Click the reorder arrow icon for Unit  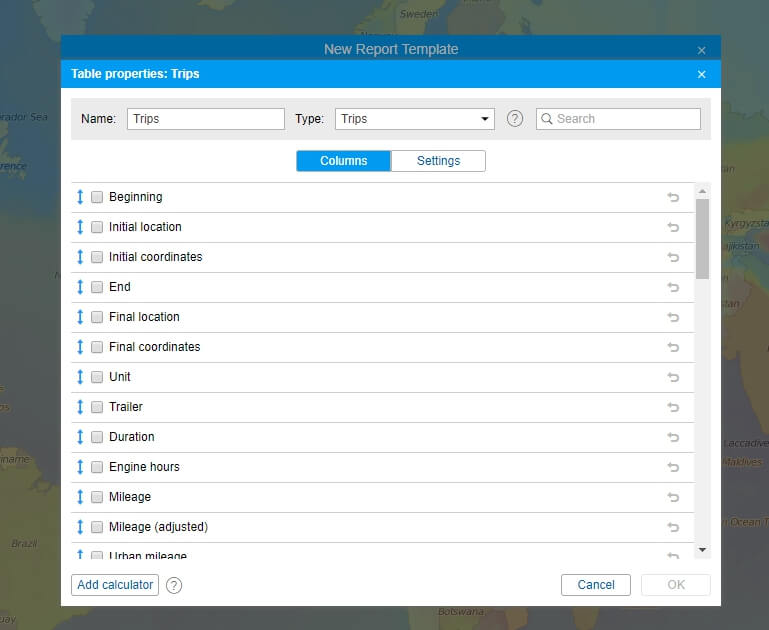pos(80,377)
